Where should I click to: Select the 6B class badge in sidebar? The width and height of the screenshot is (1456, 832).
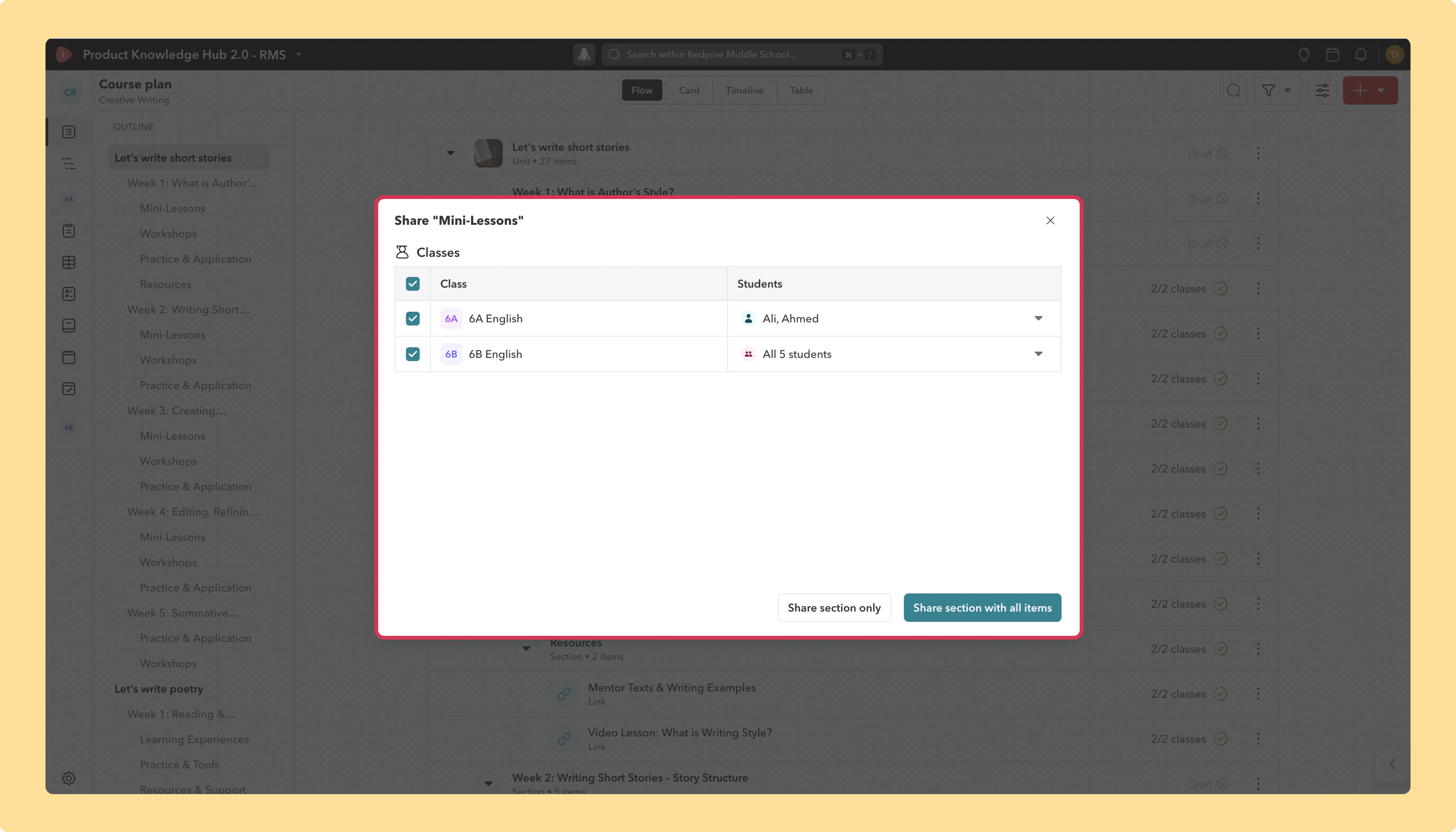[68, 427]
